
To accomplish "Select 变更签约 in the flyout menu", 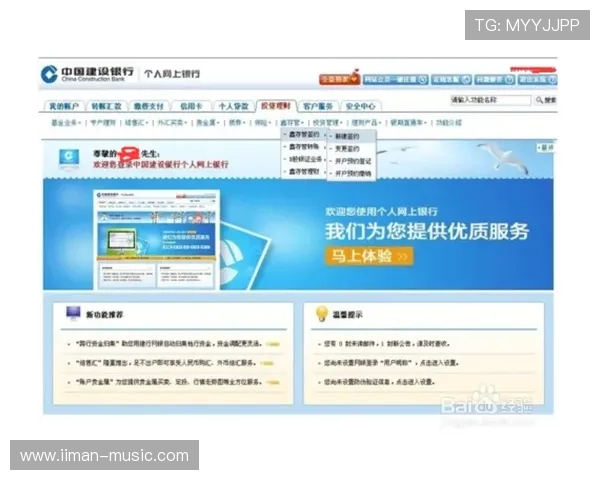I will click(x=351, y=149).
